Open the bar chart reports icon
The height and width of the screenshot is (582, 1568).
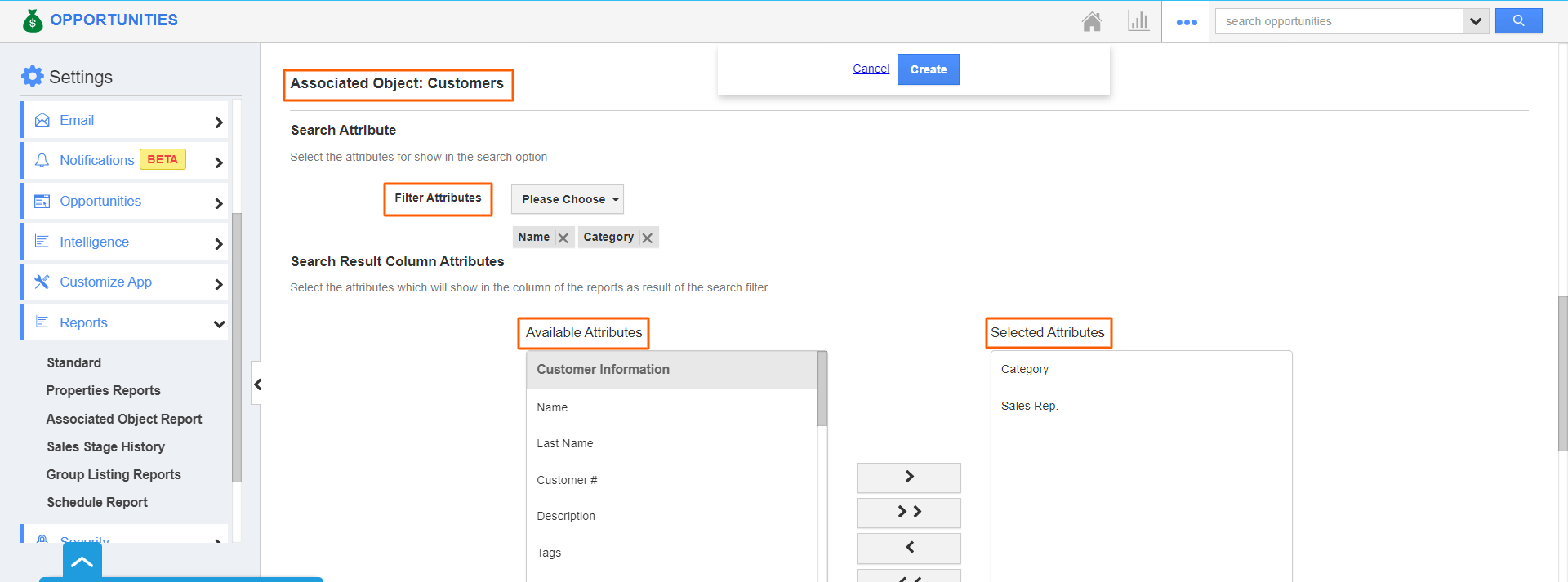[1138, 21]
